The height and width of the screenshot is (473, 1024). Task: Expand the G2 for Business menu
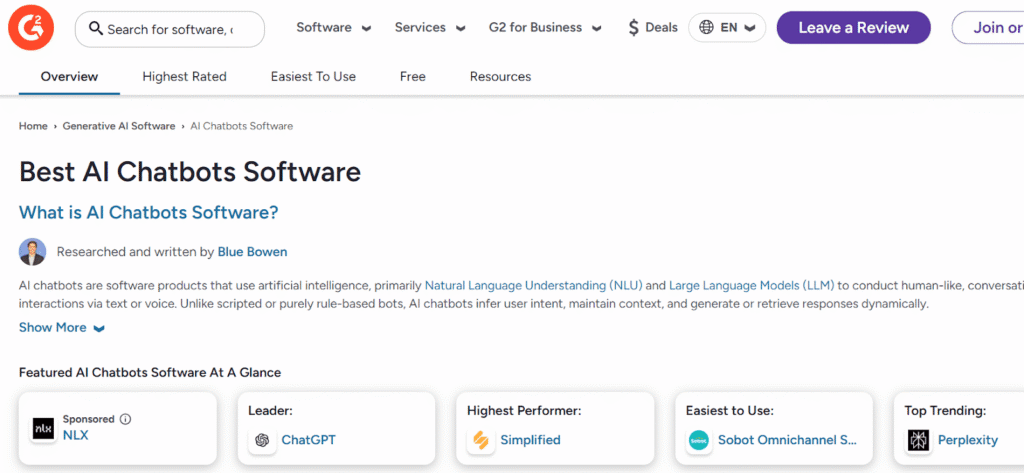[x=545, y=28]
